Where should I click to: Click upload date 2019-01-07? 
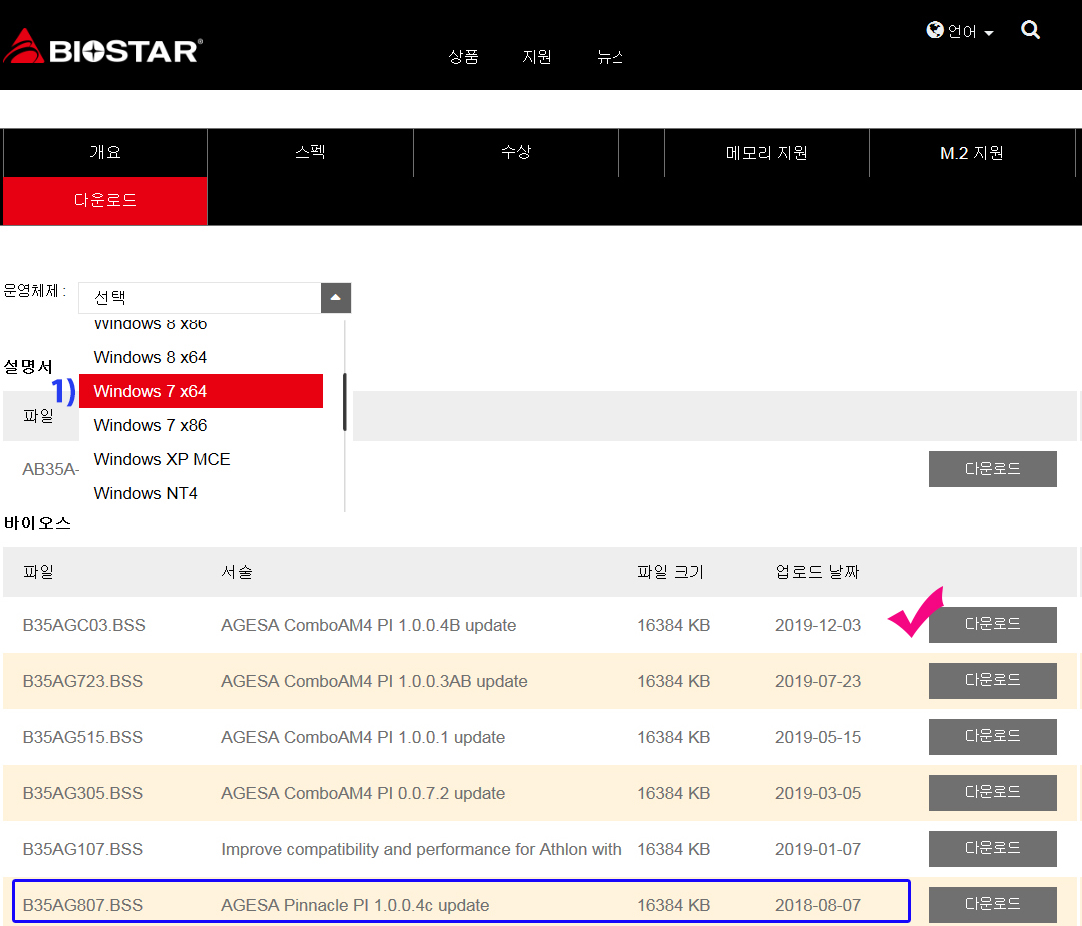pos(818,849)
